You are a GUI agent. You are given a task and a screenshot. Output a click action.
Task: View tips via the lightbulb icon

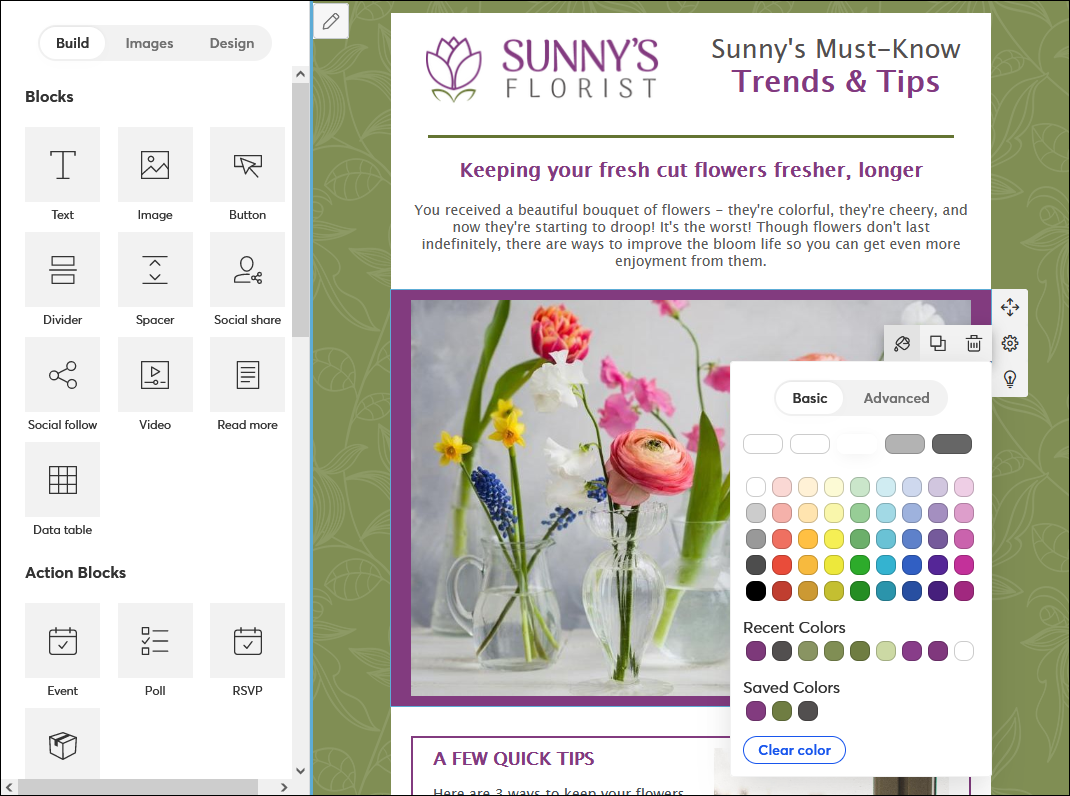pos(1009,379)
